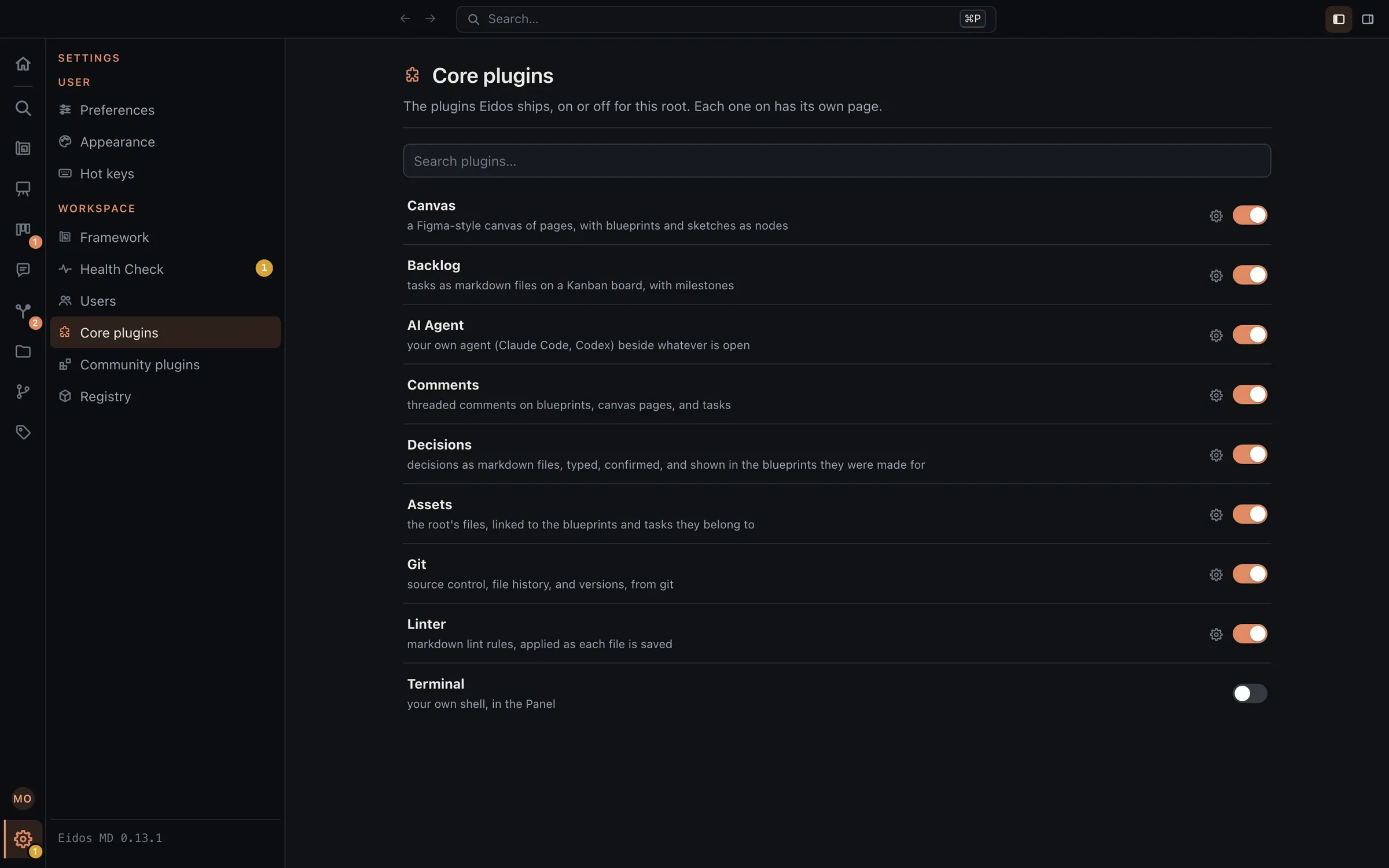The image size is (1389, 868).
Task: Open the Kanban backlog icon with badge 1
Action: [x=23, y=230]
